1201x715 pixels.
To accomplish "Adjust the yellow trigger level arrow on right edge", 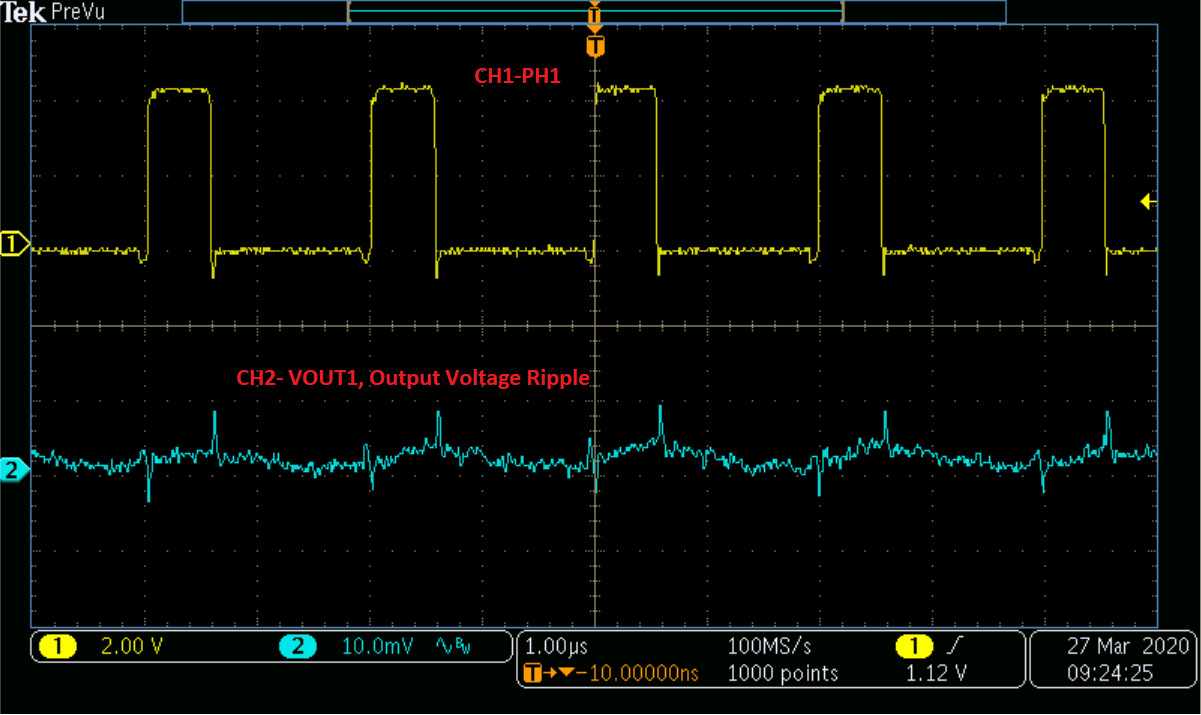I will click(x=1148, y=201).
